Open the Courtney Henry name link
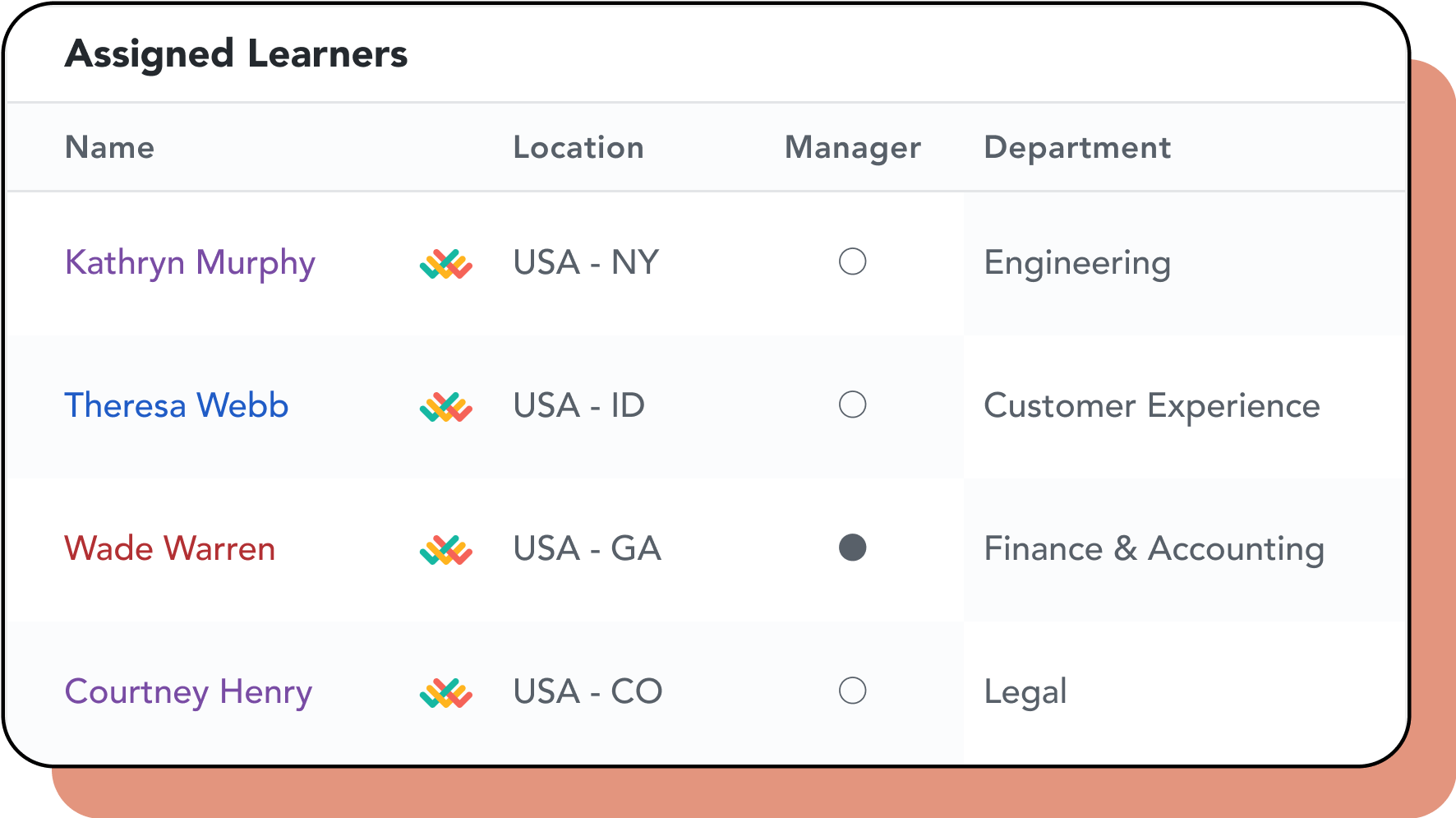The image size is (1456, 818). click(x=188, y=692)
